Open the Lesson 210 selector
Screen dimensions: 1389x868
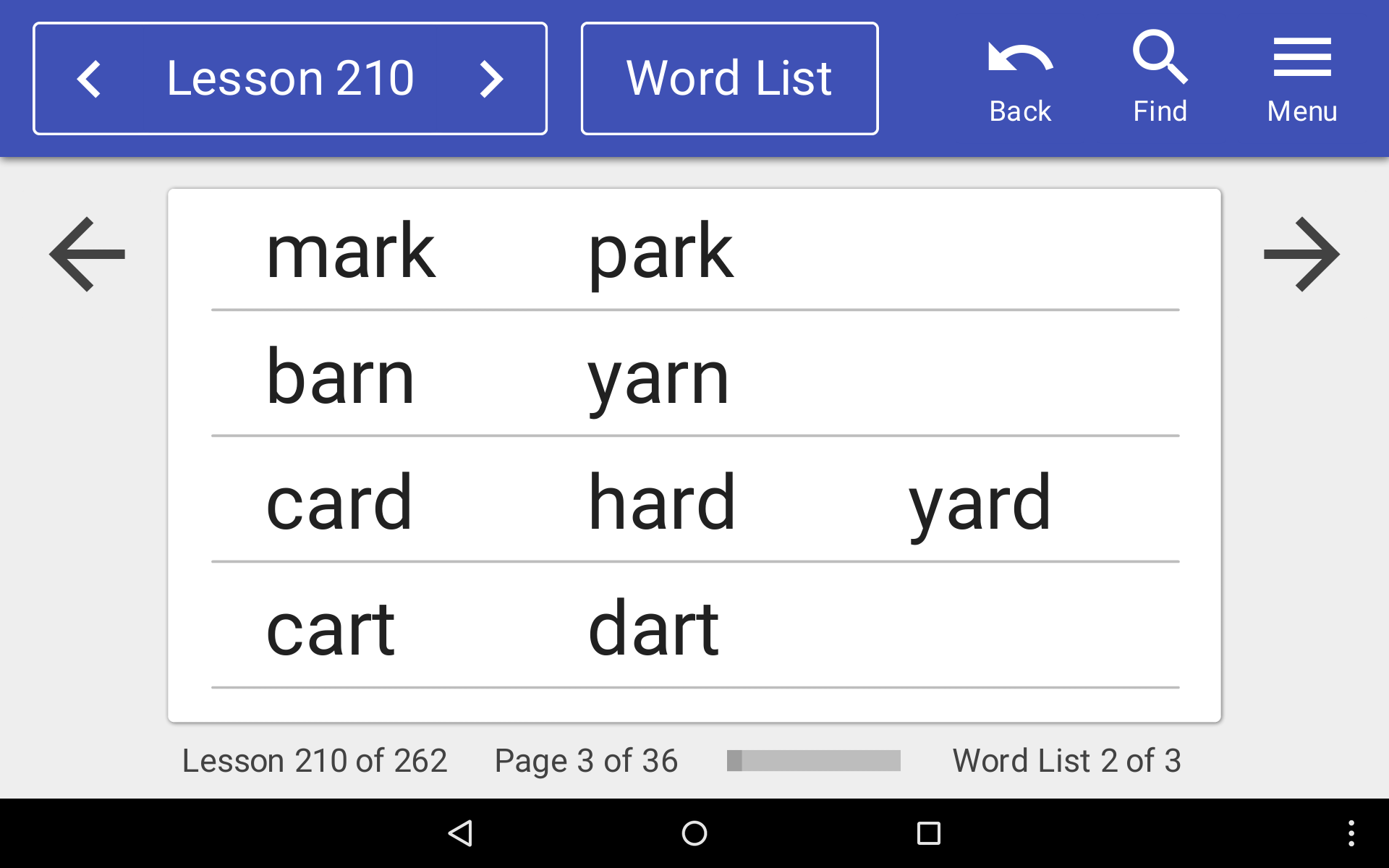click(290, 78)
